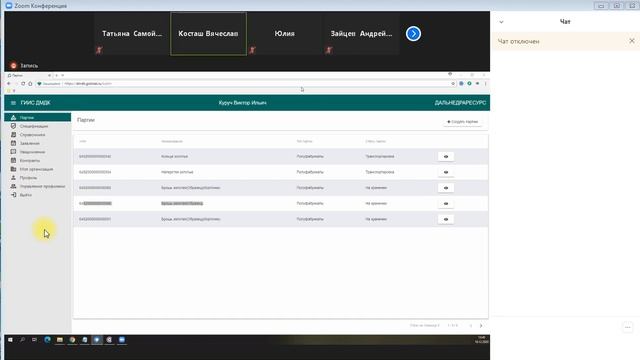Click Транспортировка status in Кольца золотые row
This screenshot has height=360, width=640.
point(380,156)
